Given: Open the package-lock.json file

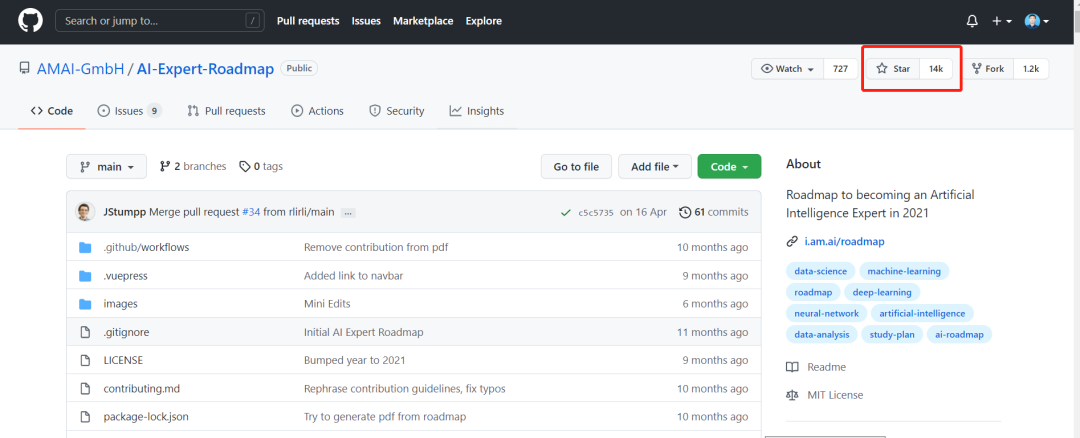Looking at the screenshot, I should click(146, 417).
